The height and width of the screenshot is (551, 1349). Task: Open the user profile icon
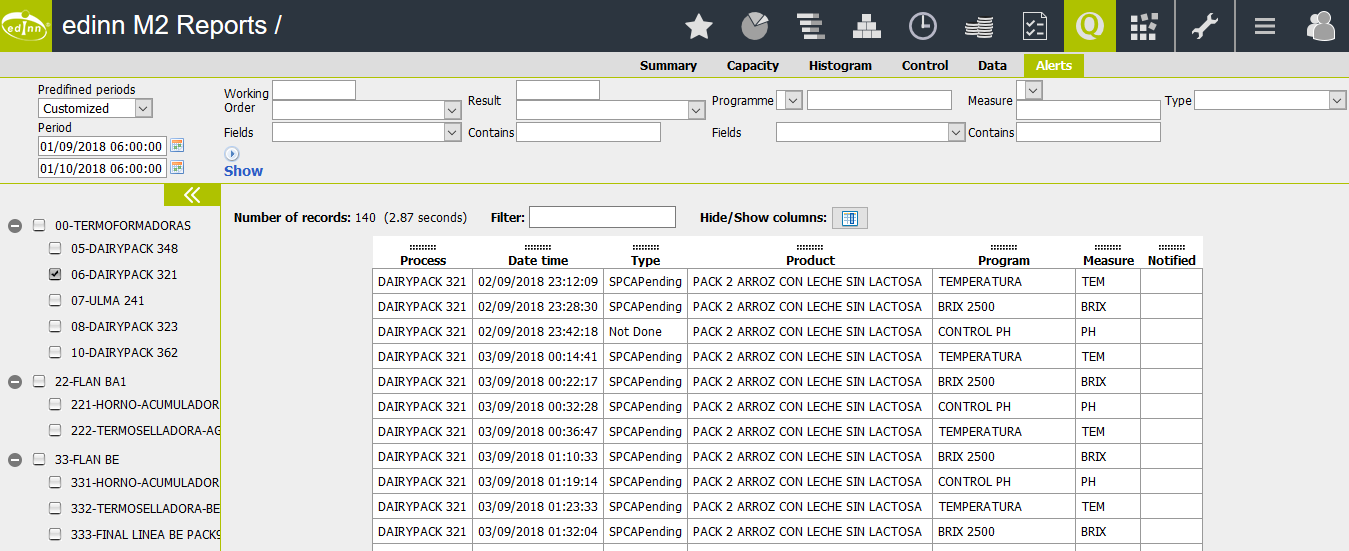click(1321, 26)
